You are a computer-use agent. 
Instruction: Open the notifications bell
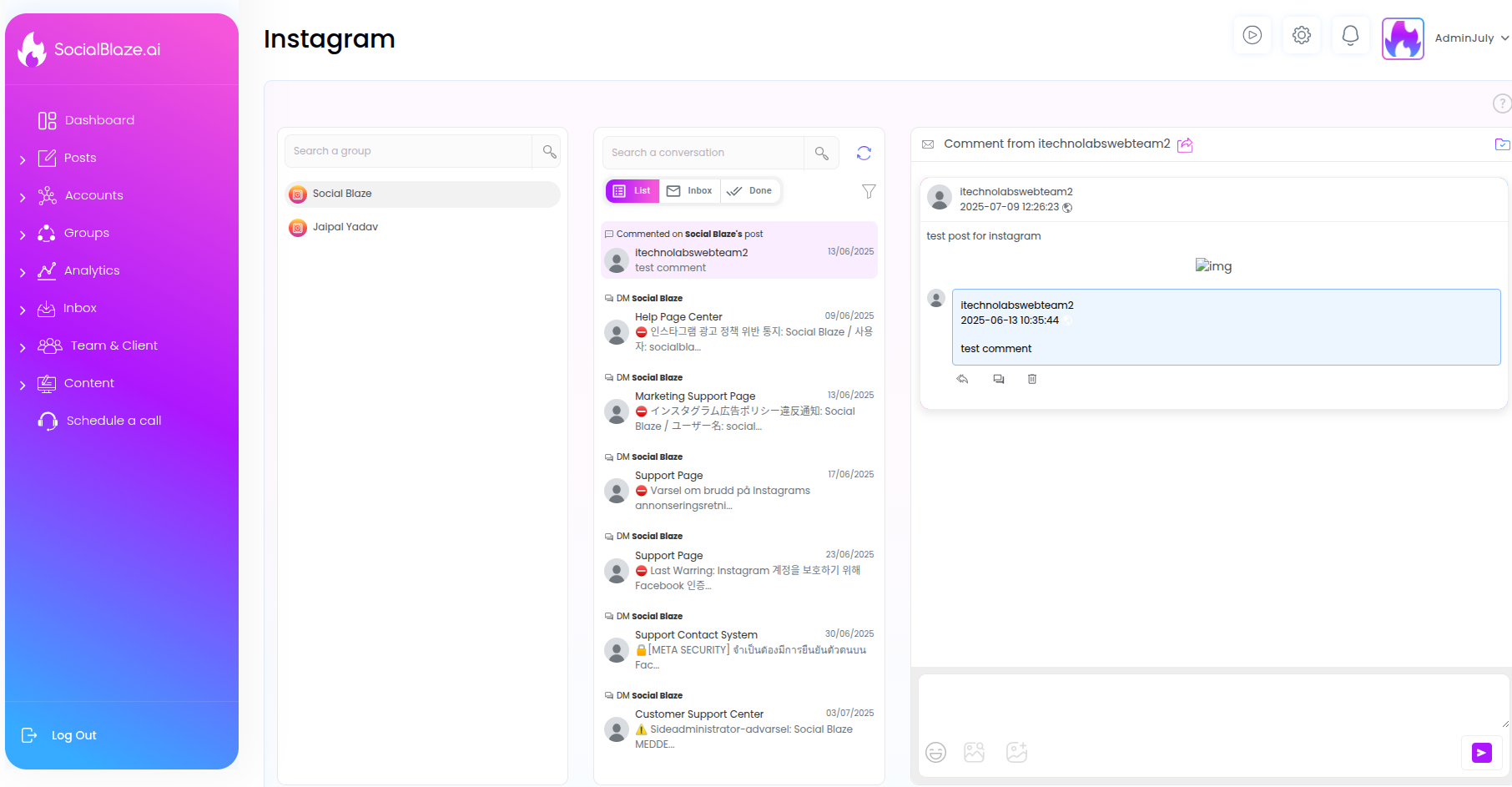[x=1350, y=35]
